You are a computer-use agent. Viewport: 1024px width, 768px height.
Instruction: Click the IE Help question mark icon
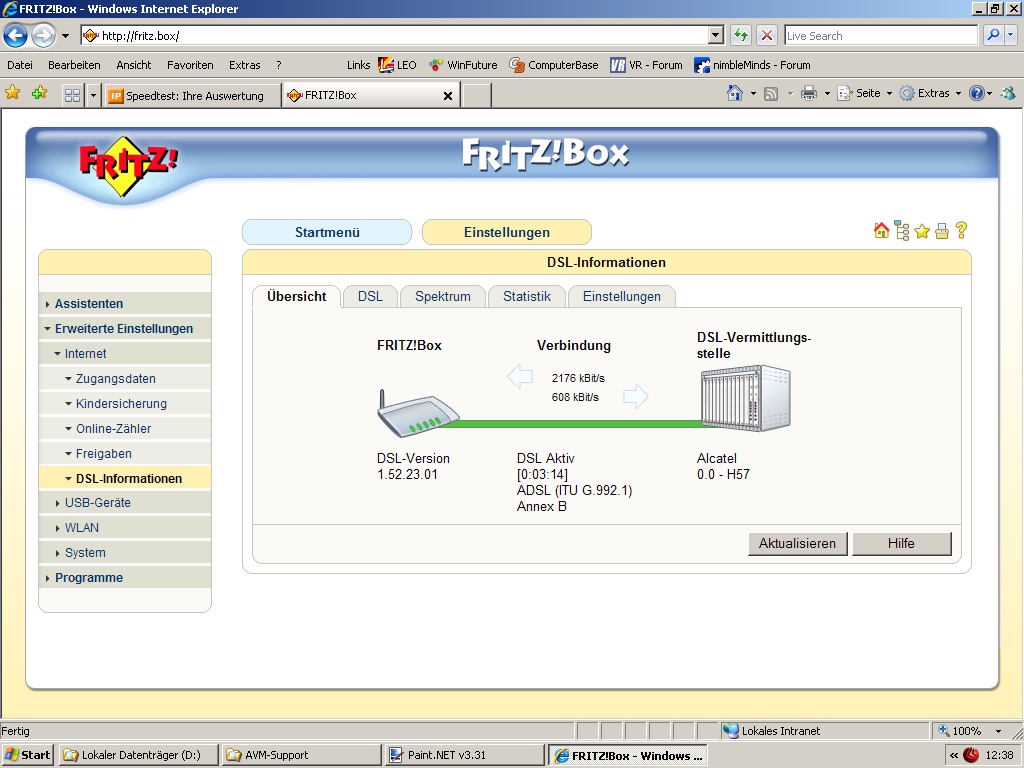tap(976, 93)
